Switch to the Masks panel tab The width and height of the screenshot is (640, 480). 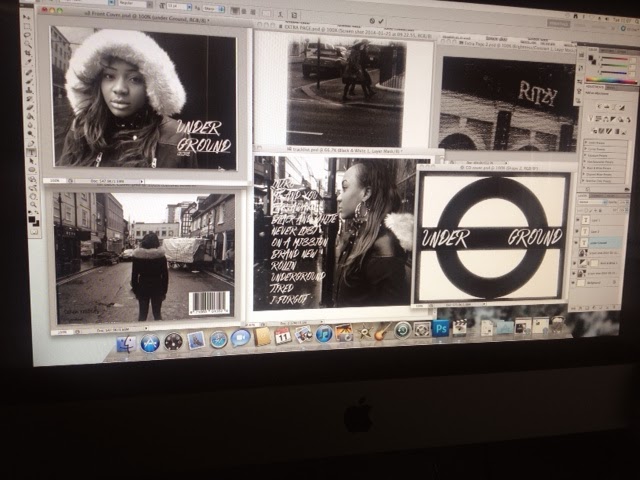(610, 88)
